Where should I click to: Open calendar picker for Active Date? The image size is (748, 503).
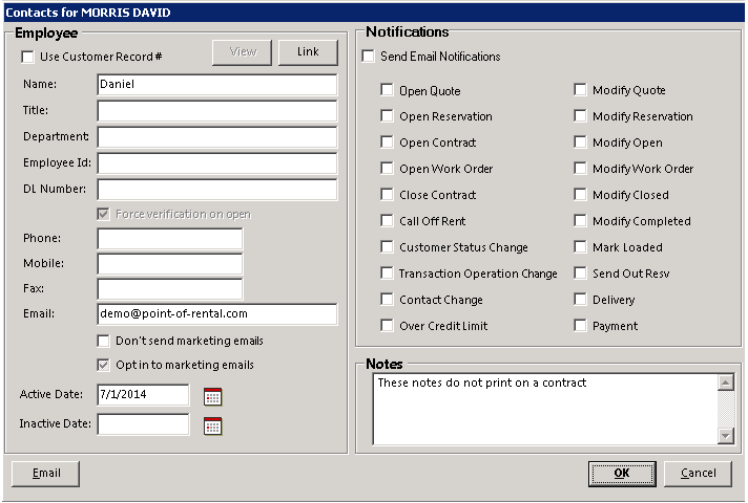212,397
